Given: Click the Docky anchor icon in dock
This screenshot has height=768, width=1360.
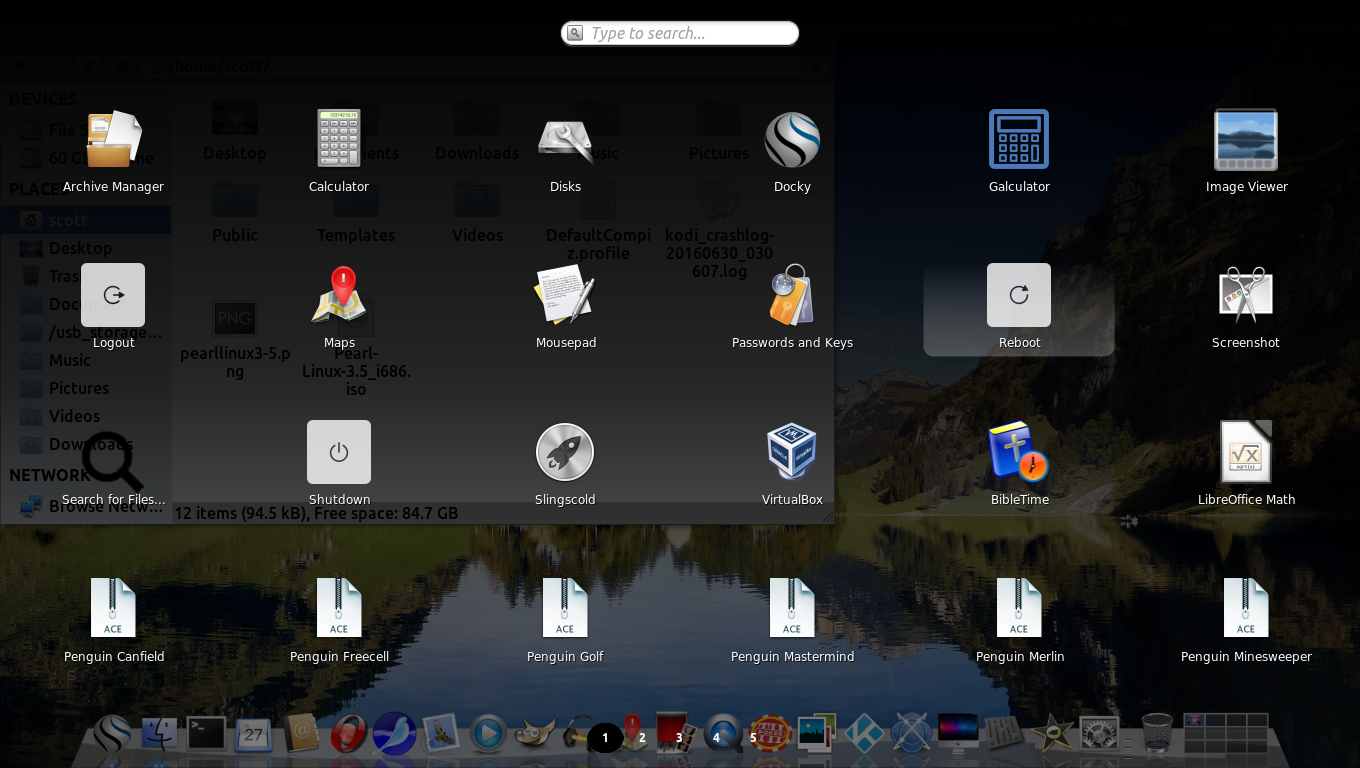Looking at the screenshot, I should 112,735.
